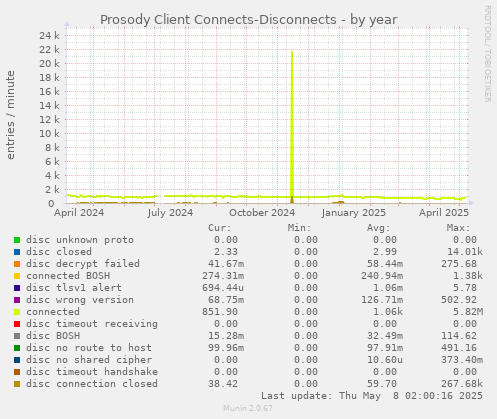Click the lime 'connected' legend swatch
The height and width of the screenshot is (419, 497).
pyautogui.click(x=17, y=312)
